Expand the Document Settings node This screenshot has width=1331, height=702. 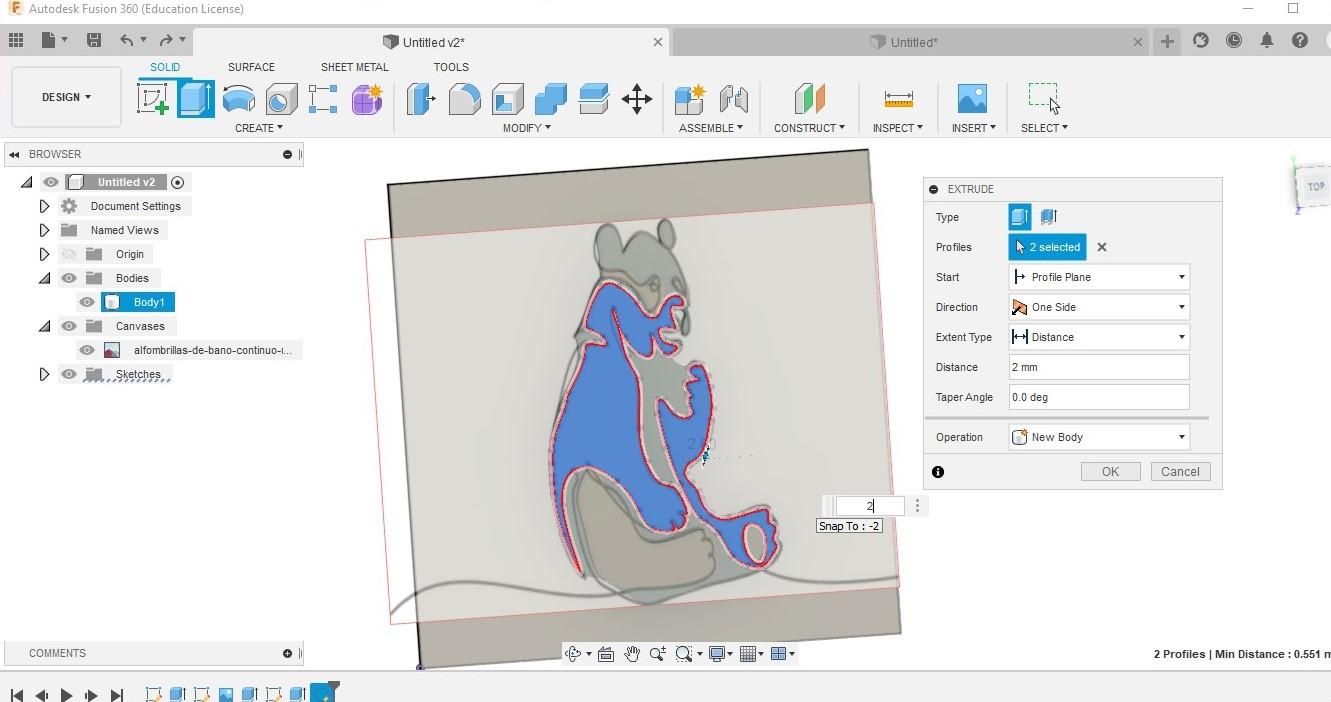click(44, 206)
